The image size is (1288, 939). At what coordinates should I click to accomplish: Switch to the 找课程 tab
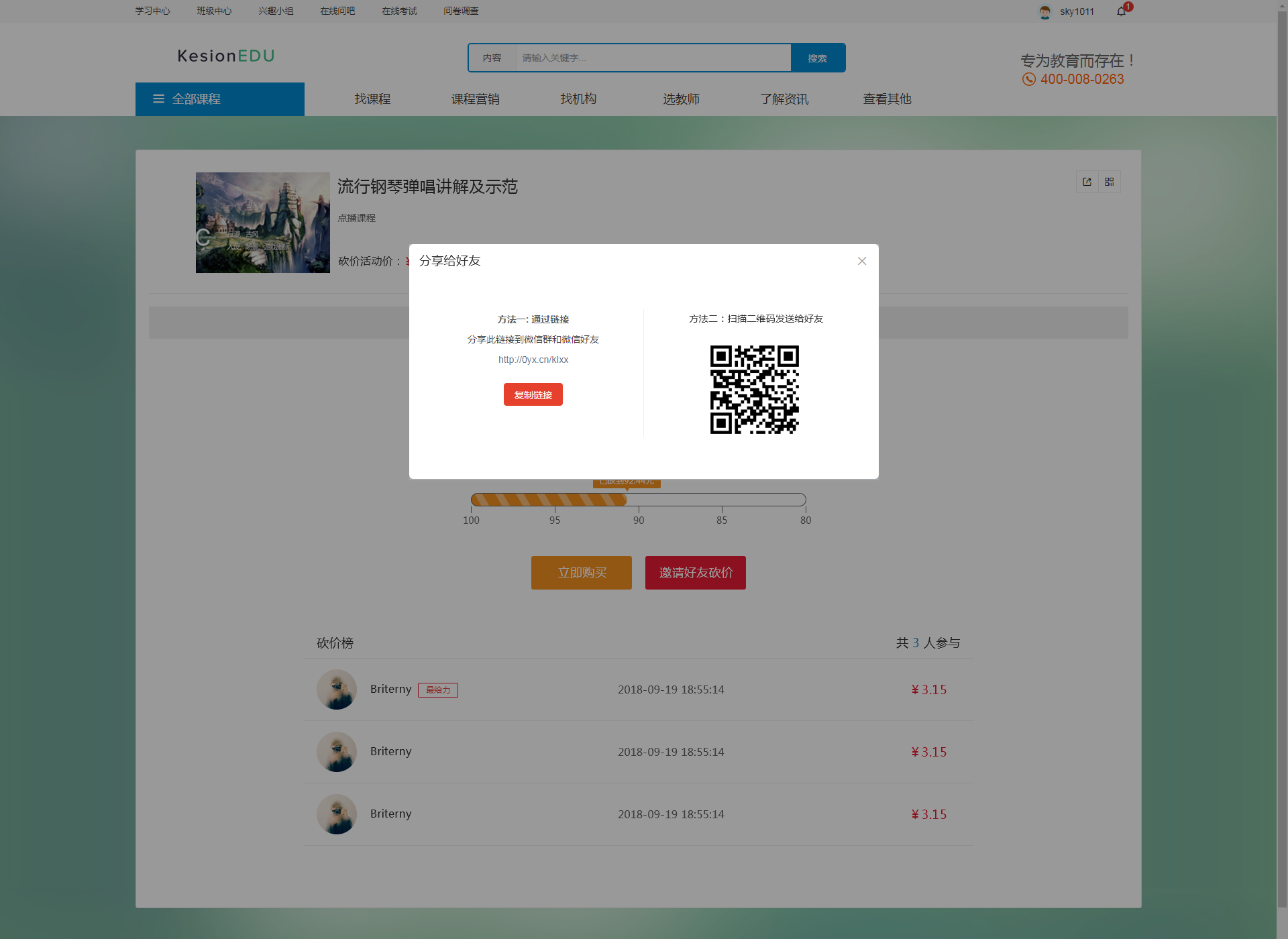pos(372,99)
